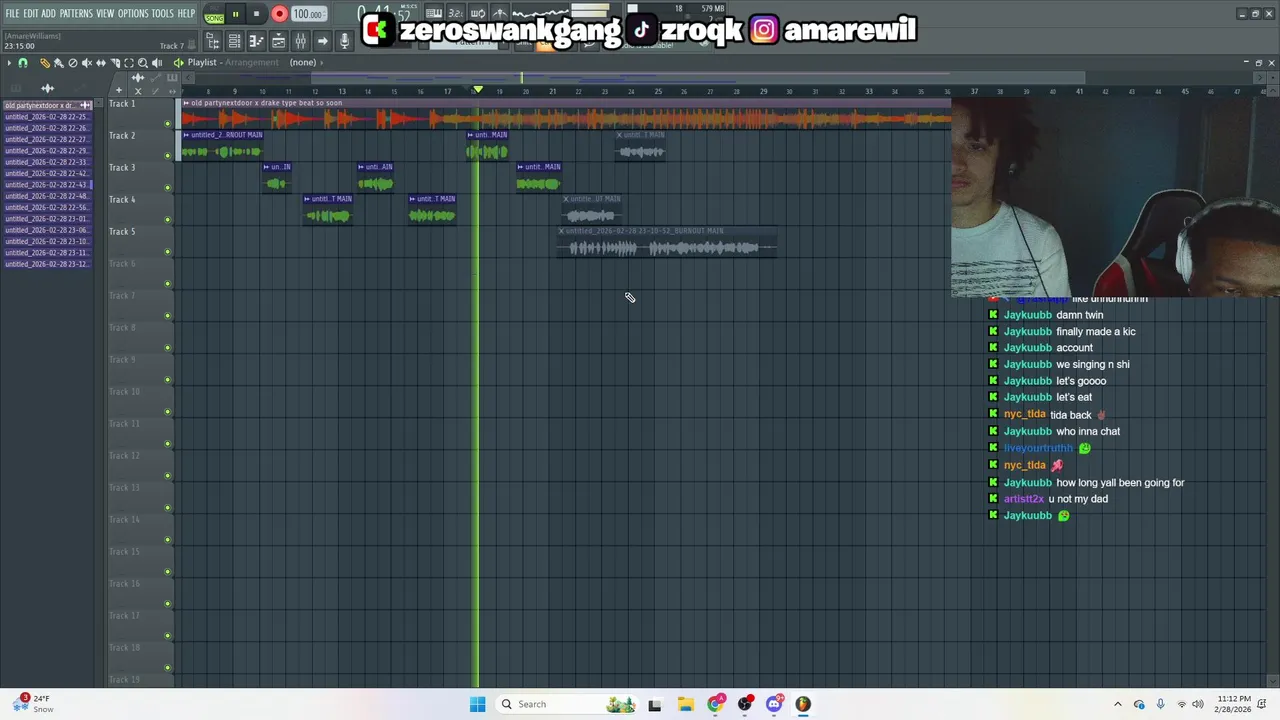Open the Piano roll from toolbar
This screenshot has height=720, width=1280.
point(256,41)
